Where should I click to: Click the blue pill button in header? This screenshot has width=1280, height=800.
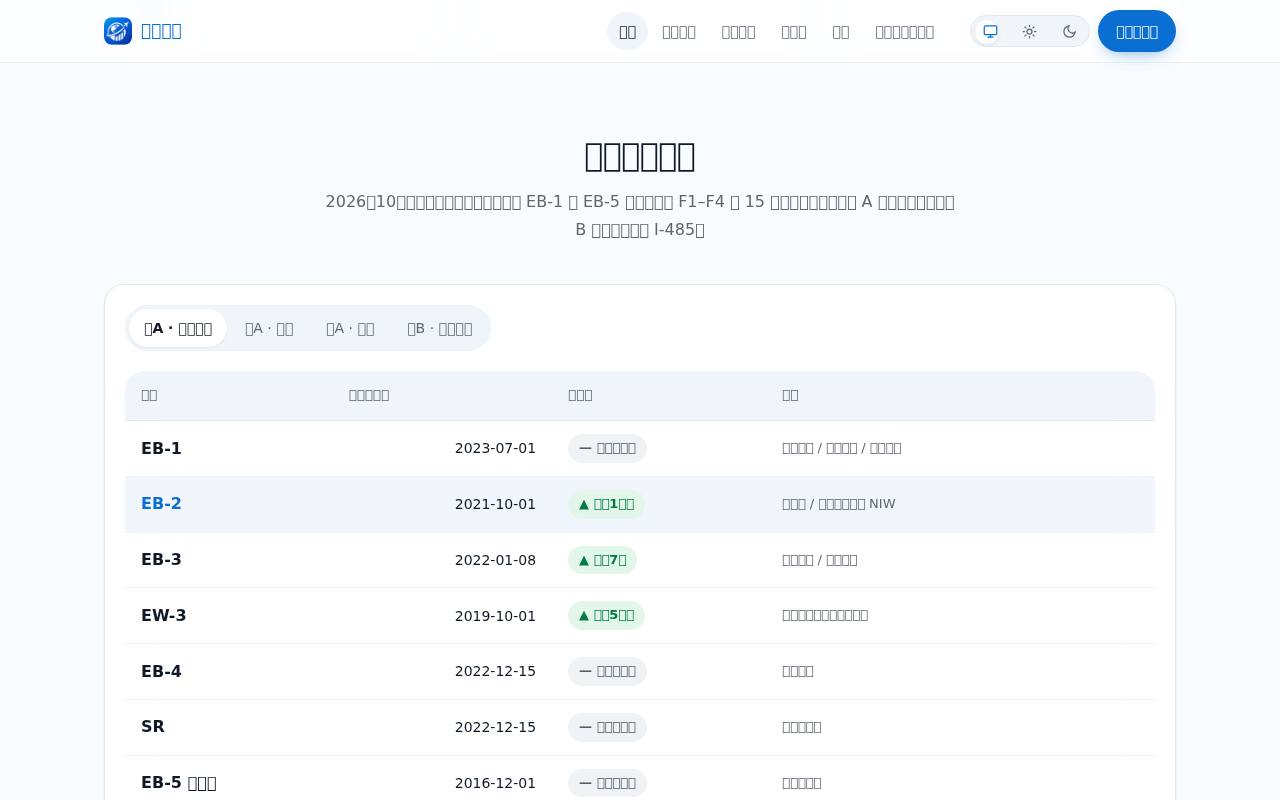click(x=1137, y=31)
